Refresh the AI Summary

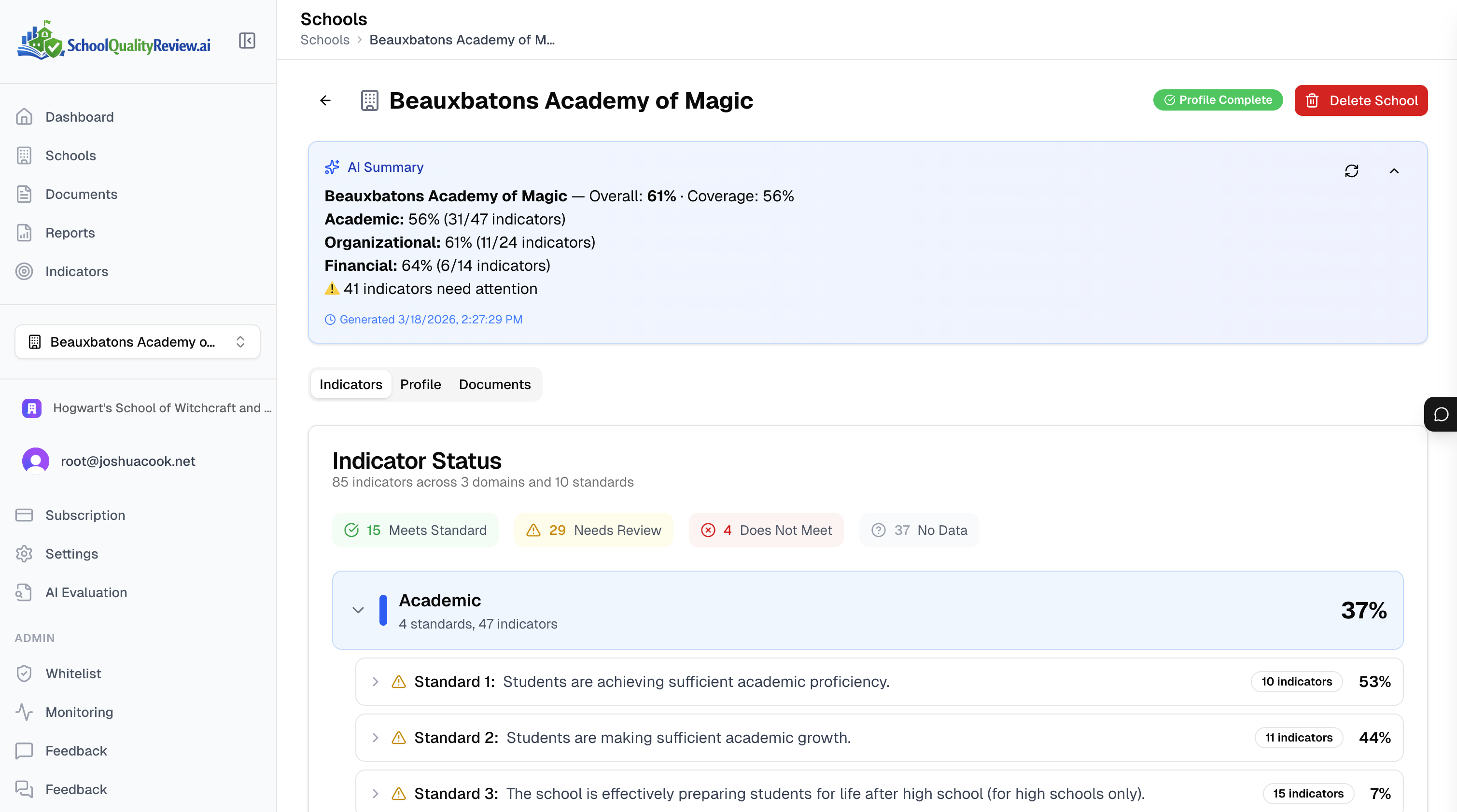(x=1352, y=171)
